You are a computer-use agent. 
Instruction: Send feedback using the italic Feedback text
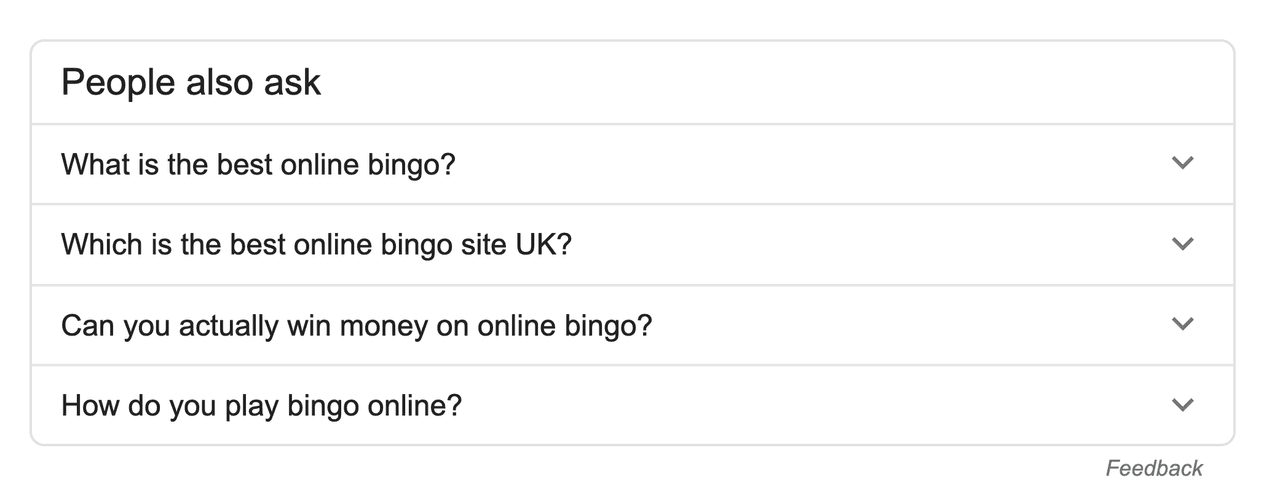(1154, 468)
